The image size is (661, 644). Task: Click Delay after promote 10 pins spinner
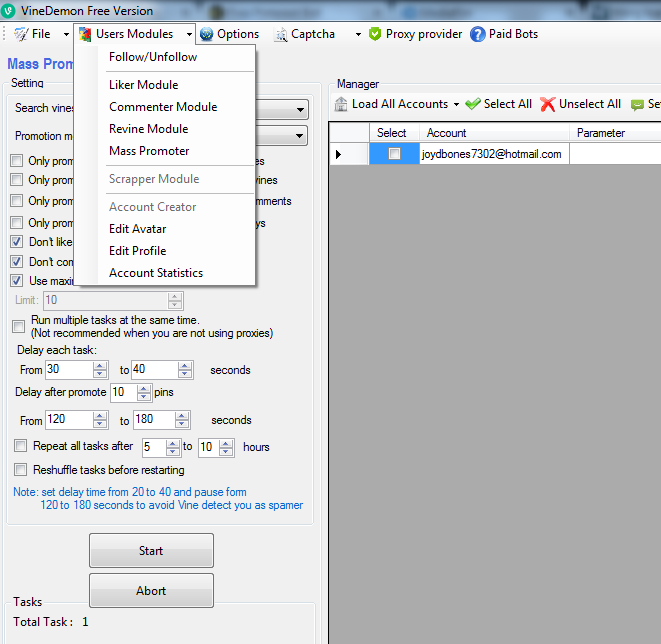pyautogui.click(x=130, y=392)
